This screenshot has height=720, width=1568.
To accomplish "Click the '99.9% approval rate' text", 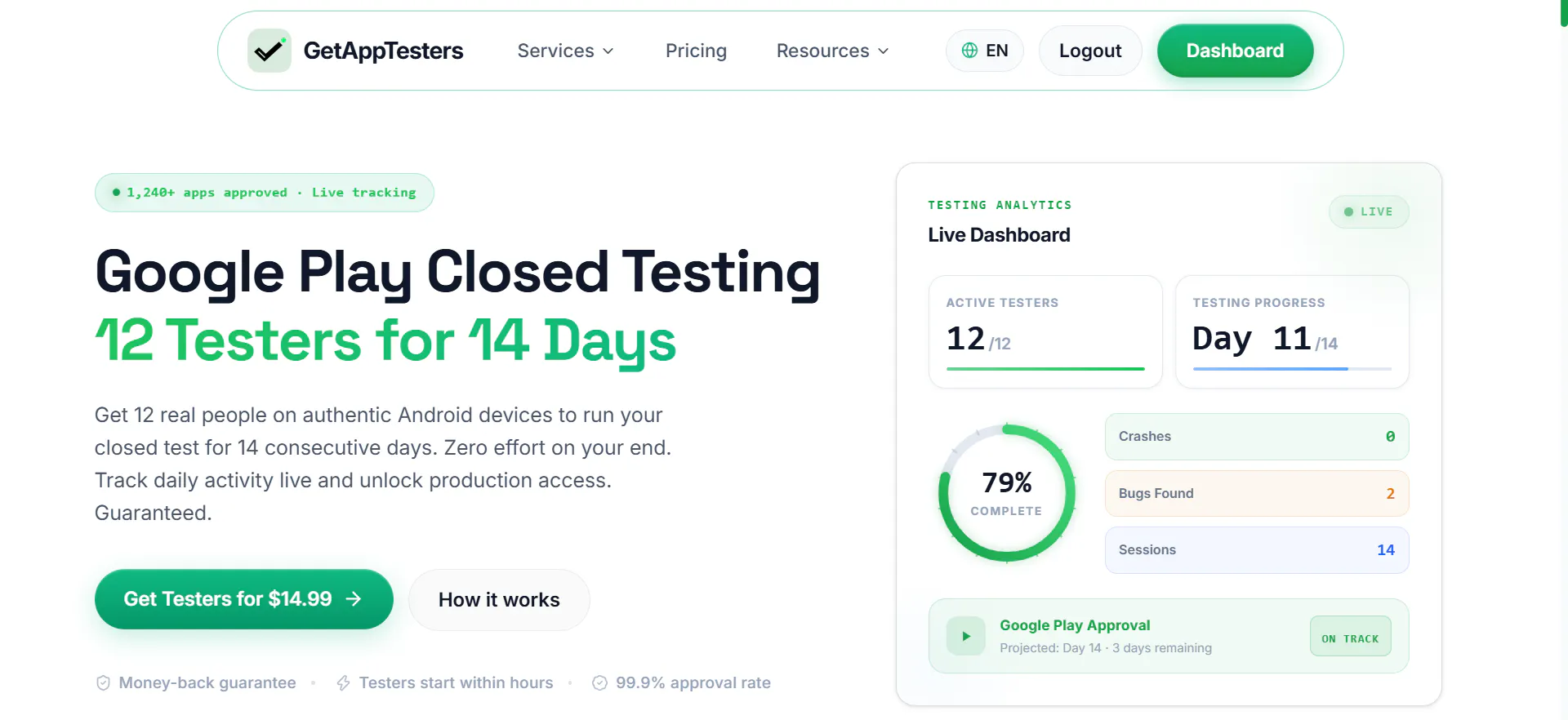I will pyautogui.click(x=693, y=683).
